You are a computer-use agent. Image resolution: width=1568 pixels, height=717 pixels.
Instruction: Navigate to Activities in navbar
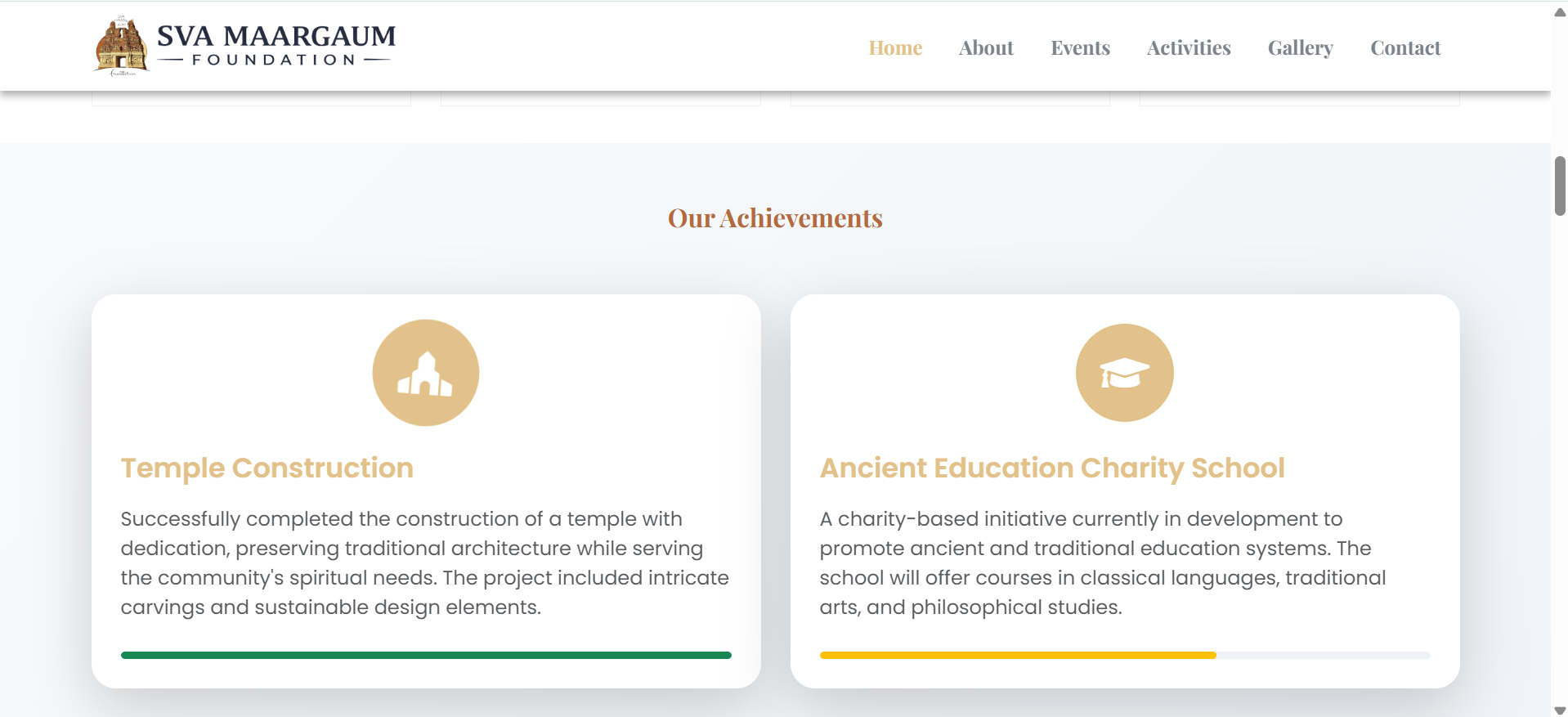click(1189, 48)
